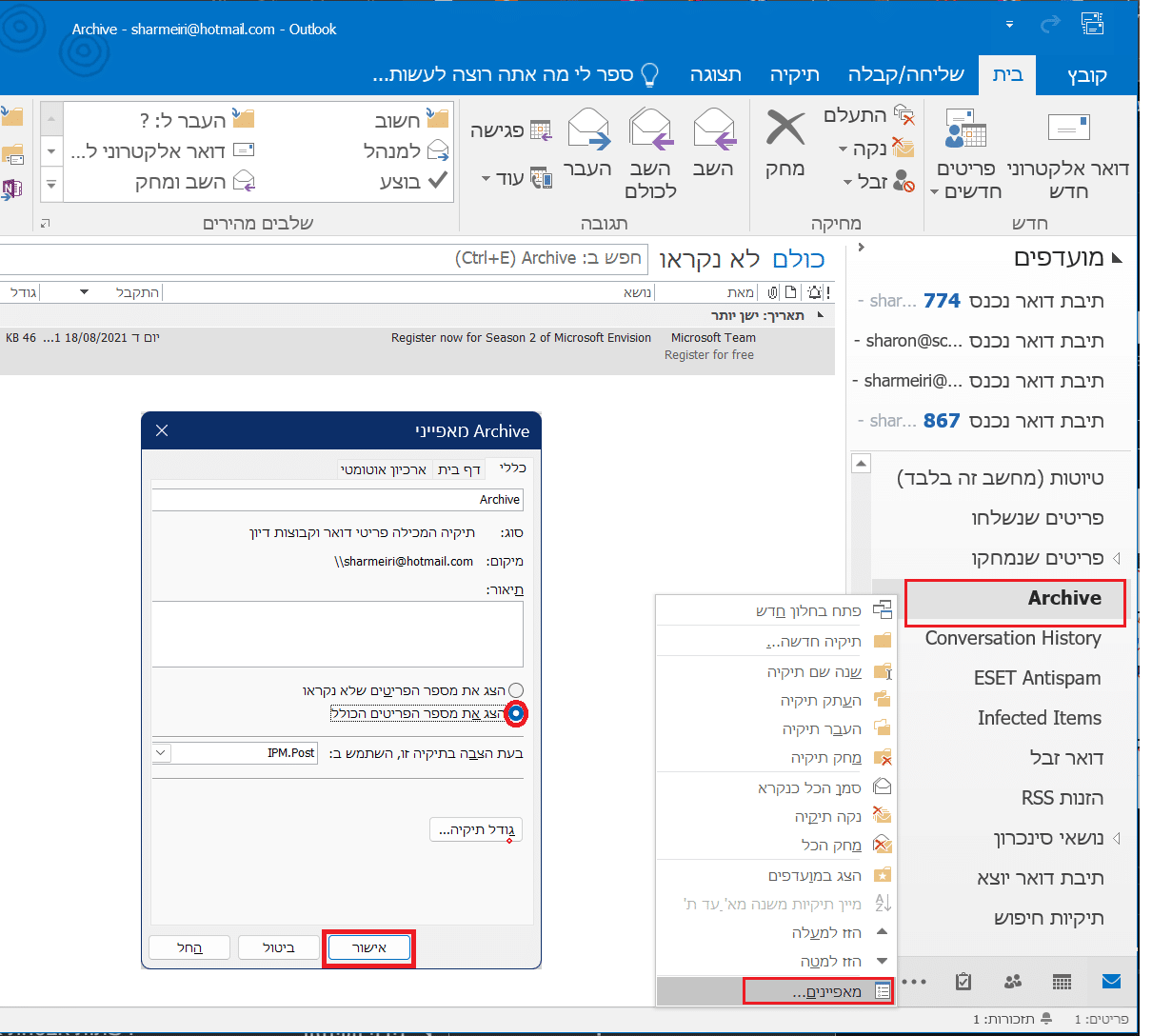Choose 'סמן הכל כנקרא' in context menu
Viewport: 1152px width, 1036px height.
point(775,787)
